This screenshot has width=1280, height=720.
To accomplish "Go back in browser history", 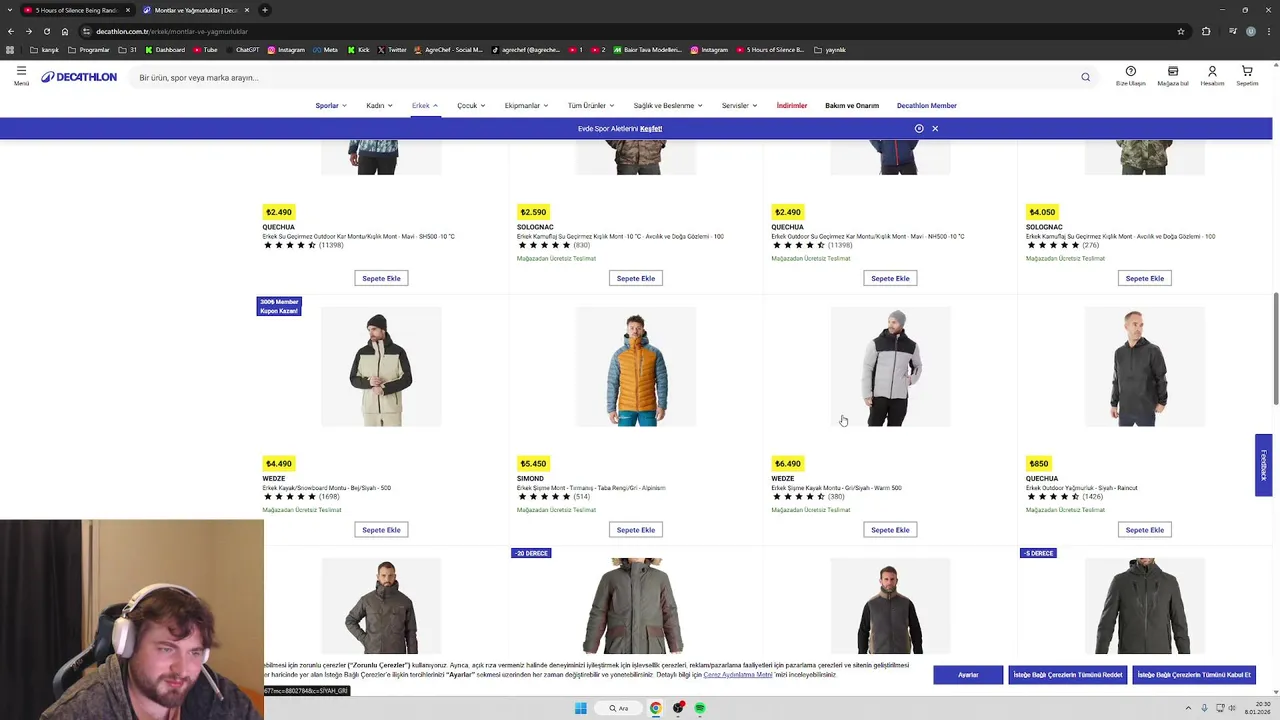I will pyautogui.click(x=11, y=31).
